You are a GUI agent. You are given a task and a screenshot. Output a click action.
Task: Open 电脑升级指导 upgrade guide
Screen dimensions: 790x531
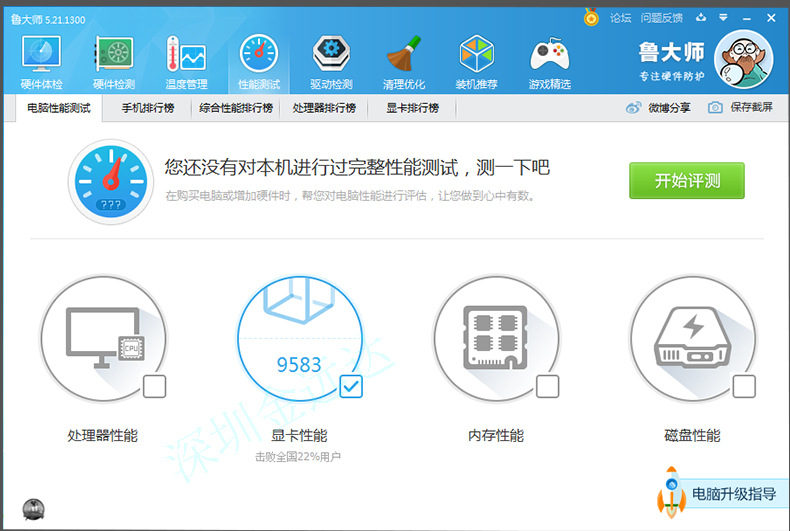pos(734,494)
